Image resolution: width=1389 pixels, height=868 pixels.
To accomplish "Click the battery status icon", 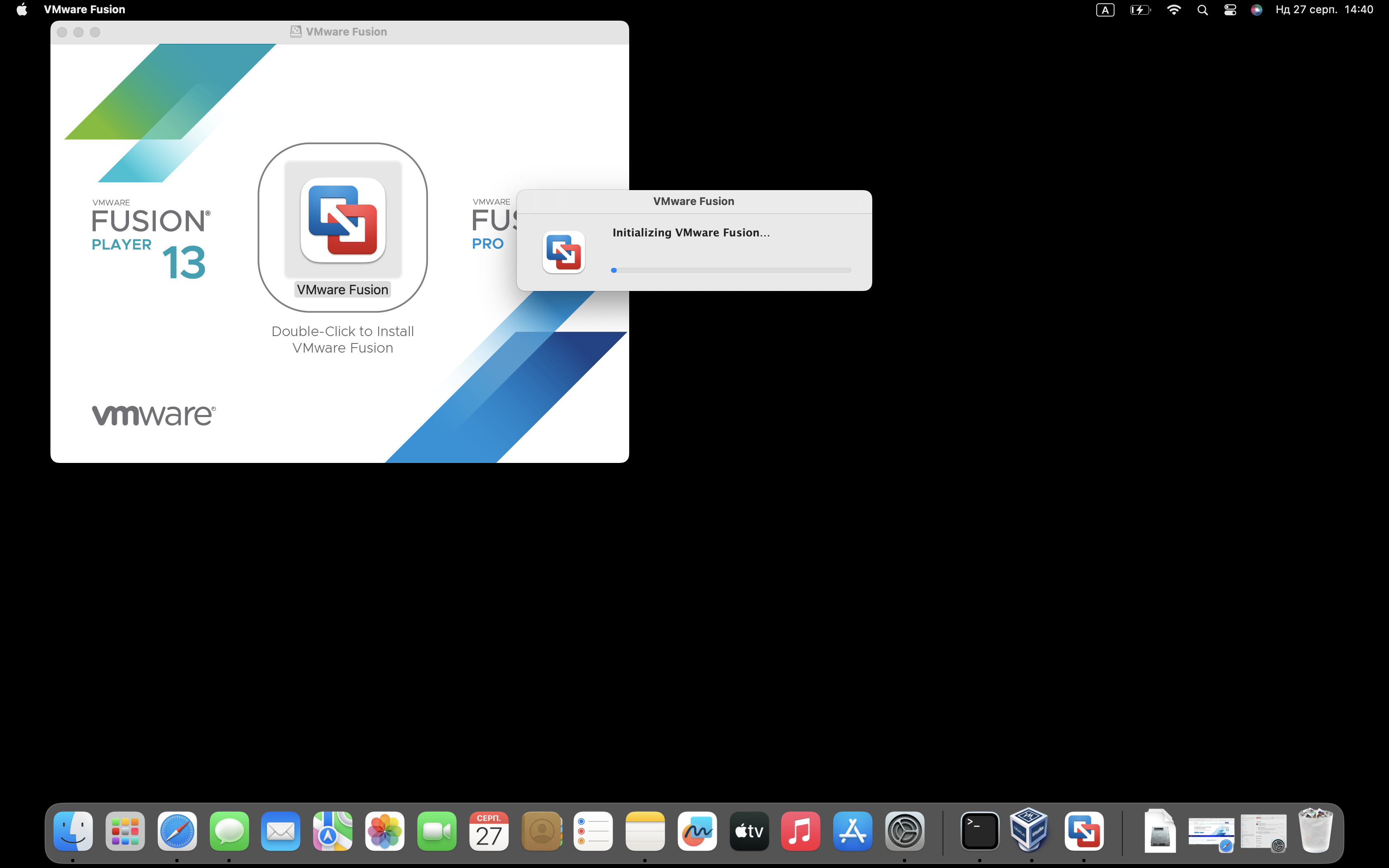I will pyautogui.click(x=1140, y=10).
